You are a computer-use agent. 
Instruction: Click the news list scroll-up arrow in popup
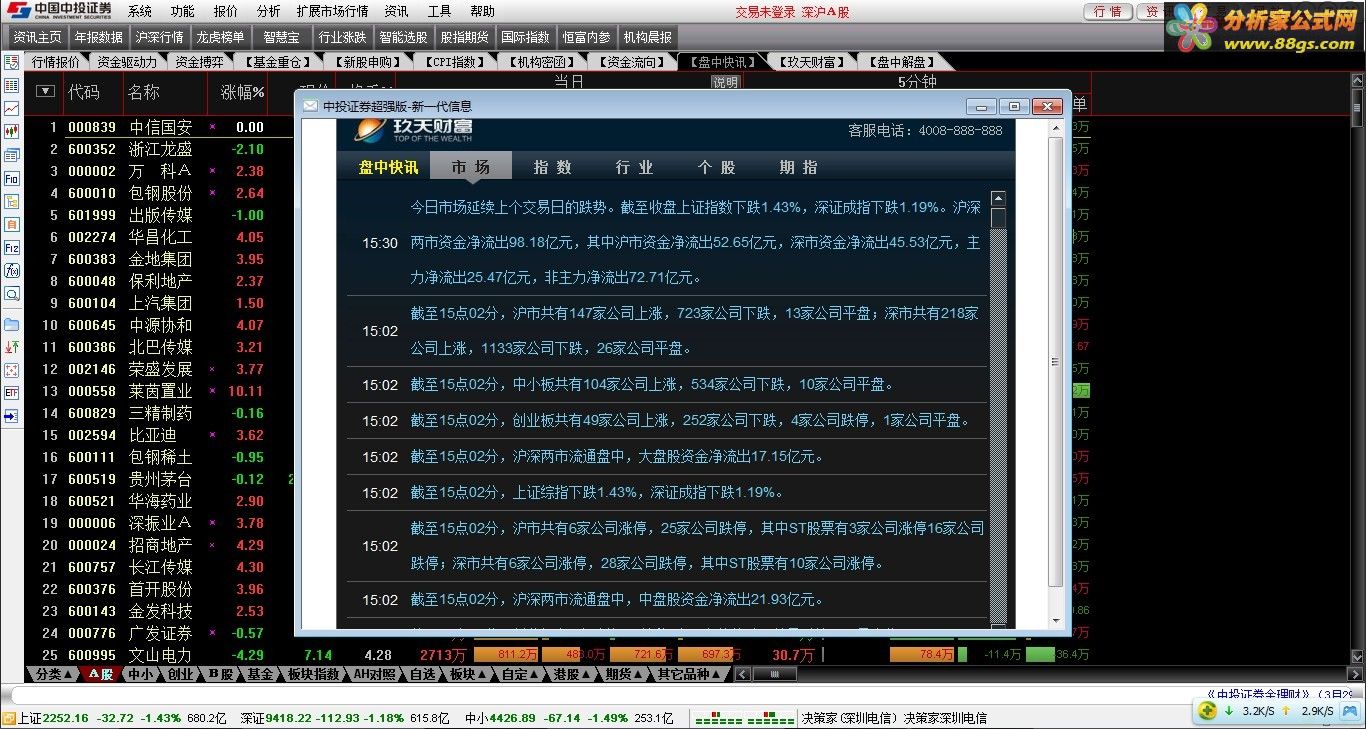[998, 199]
